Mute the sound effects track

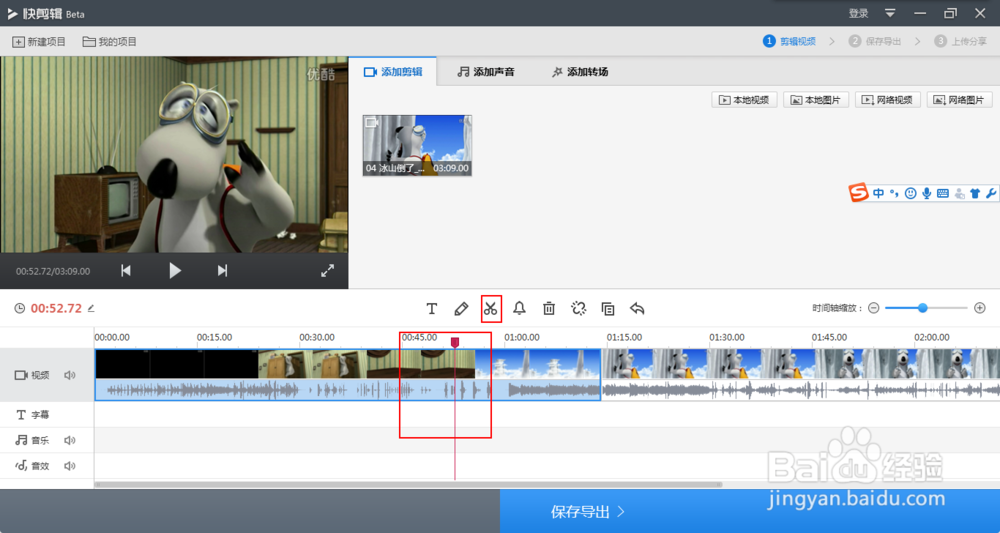pyautogui.click(x=70, y=466)
